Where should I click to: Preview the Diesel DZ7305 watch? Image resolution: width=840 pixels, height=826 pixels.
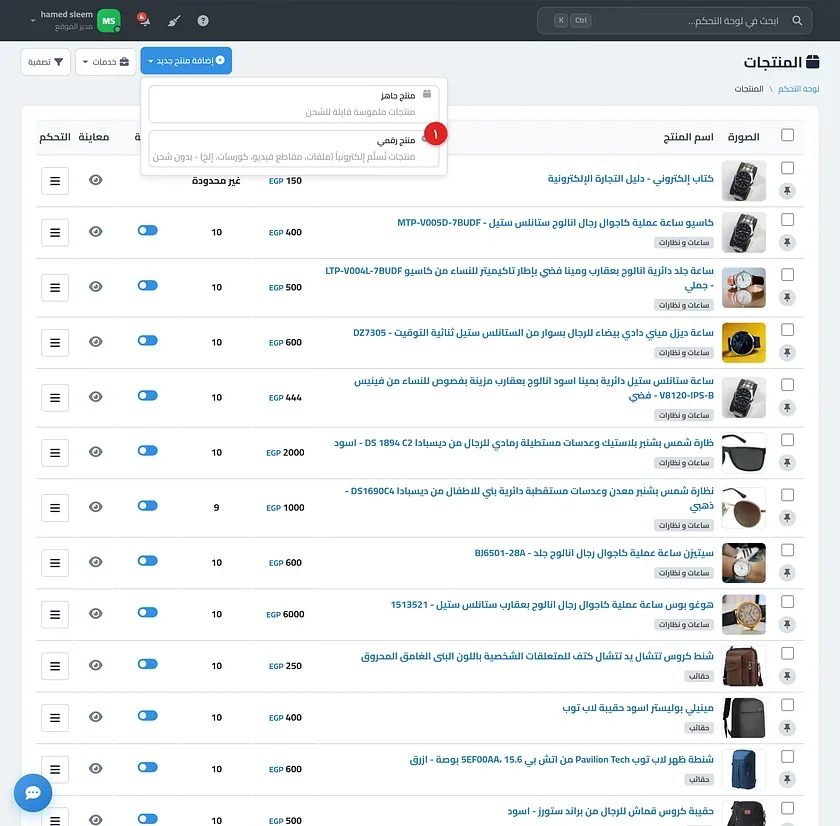tap(96, 341)
